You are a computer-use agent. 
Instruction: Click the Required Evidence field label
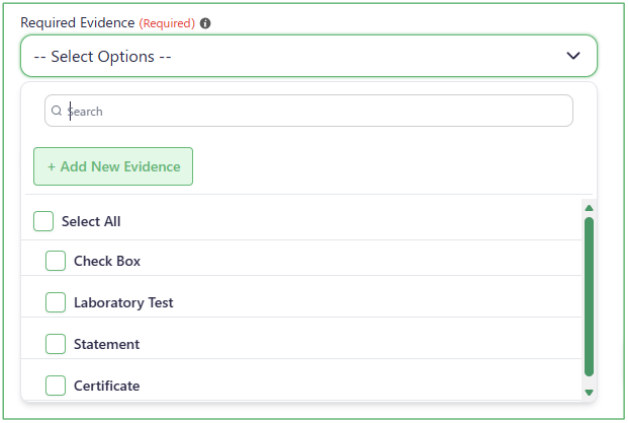pos(77,23)
